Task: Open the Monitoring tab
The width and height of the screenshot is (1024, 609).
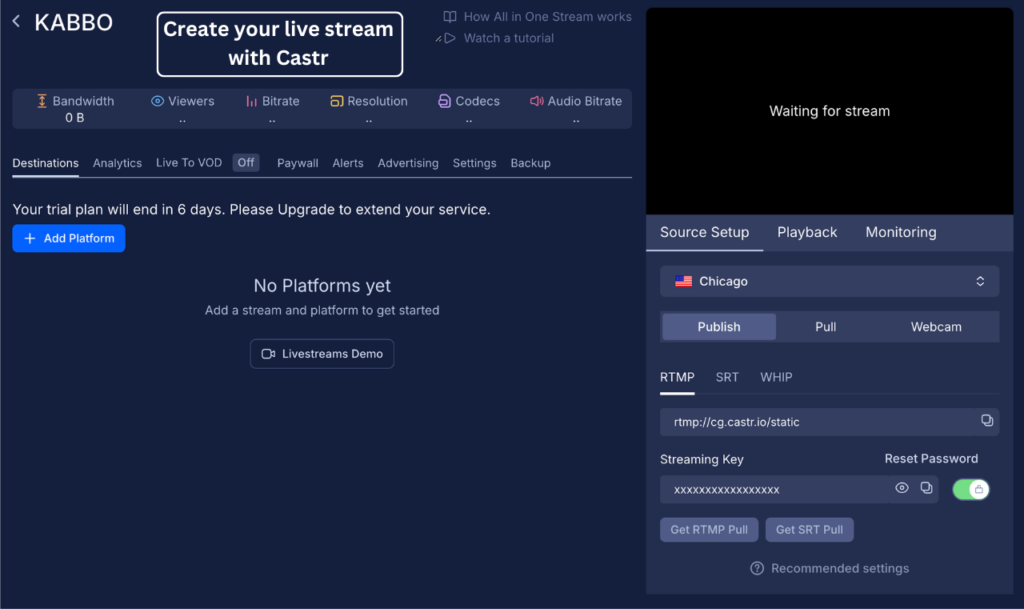Action: [x=901, y=232]
